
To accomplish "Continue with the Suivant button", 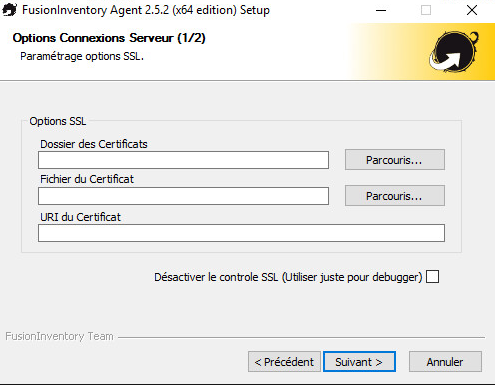I will pyautogui.click(x=359, y=362).
